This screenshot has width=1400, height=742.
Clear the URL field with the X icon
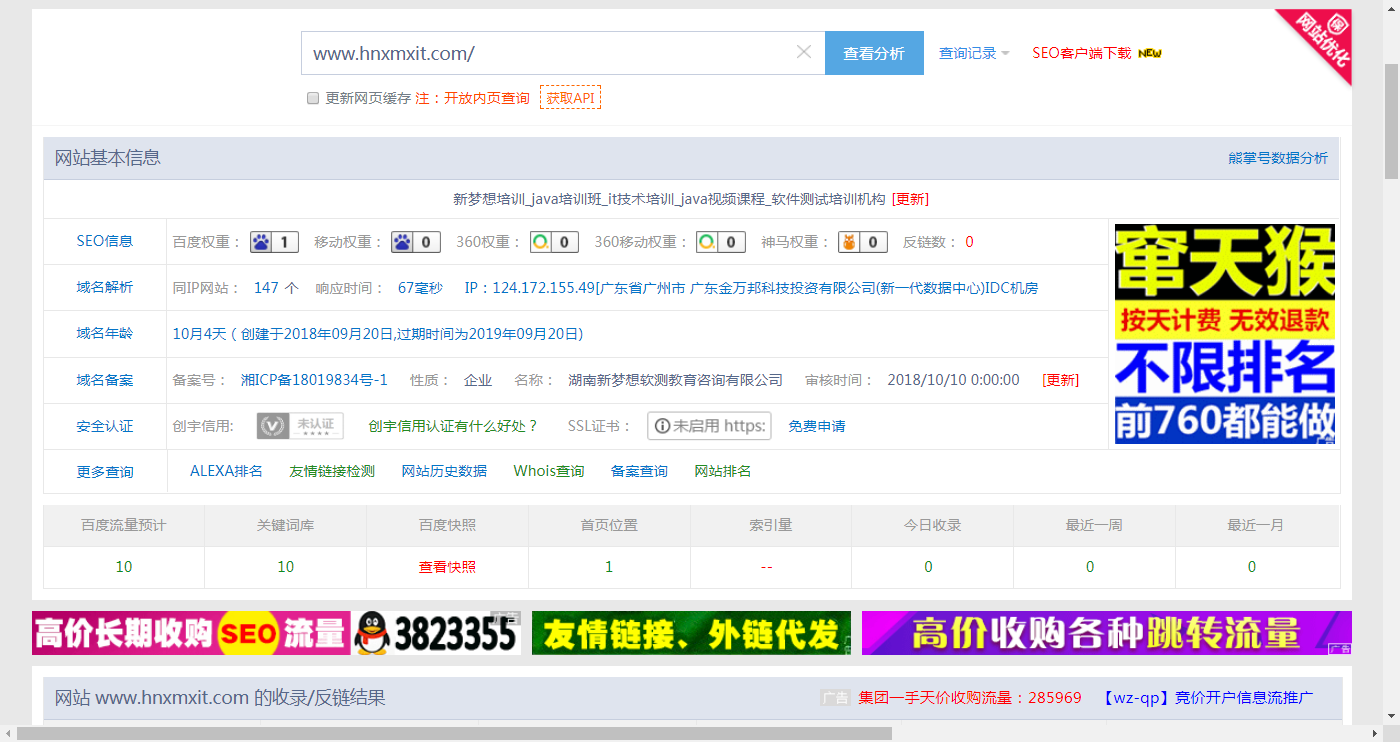tap(803, 52)
